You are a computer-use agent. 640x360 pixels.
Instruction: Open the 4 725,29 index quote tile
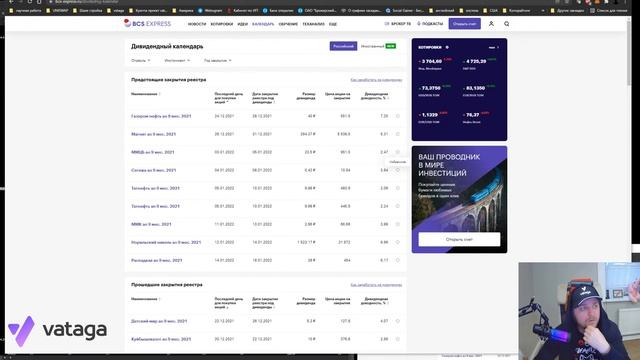click(480, 64)
